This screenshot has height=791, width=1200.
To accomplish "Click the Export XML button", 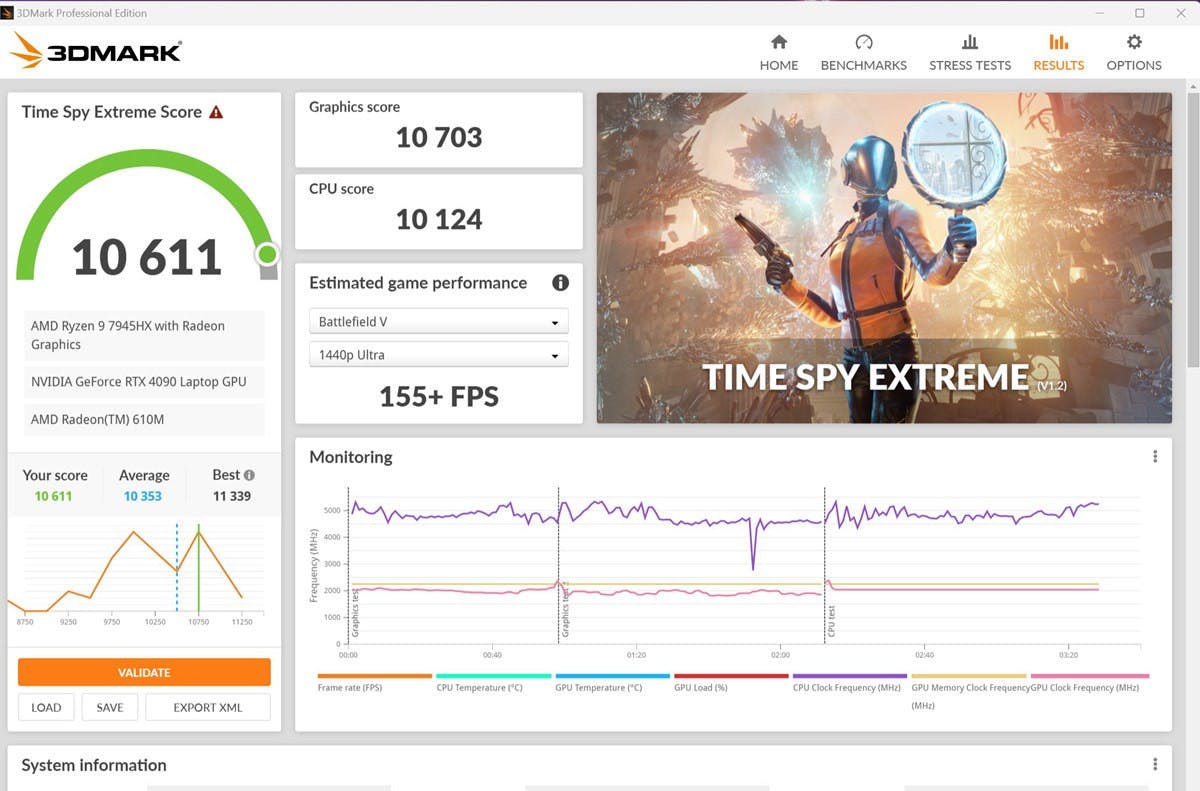I will click(x=208, y=707).
